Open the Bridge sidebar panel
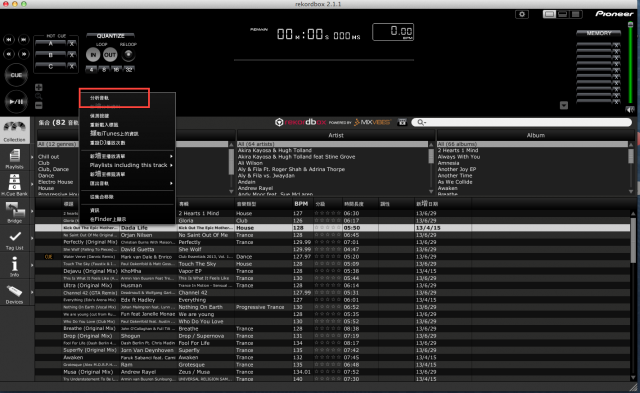This screenshot has height=393, width=640. click(15, 212)
